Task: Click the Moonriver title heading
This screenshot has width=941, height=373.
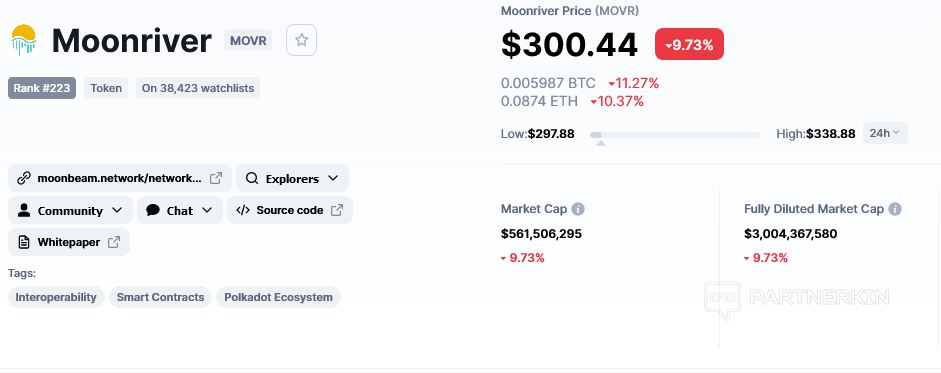Action: (131, 41)
